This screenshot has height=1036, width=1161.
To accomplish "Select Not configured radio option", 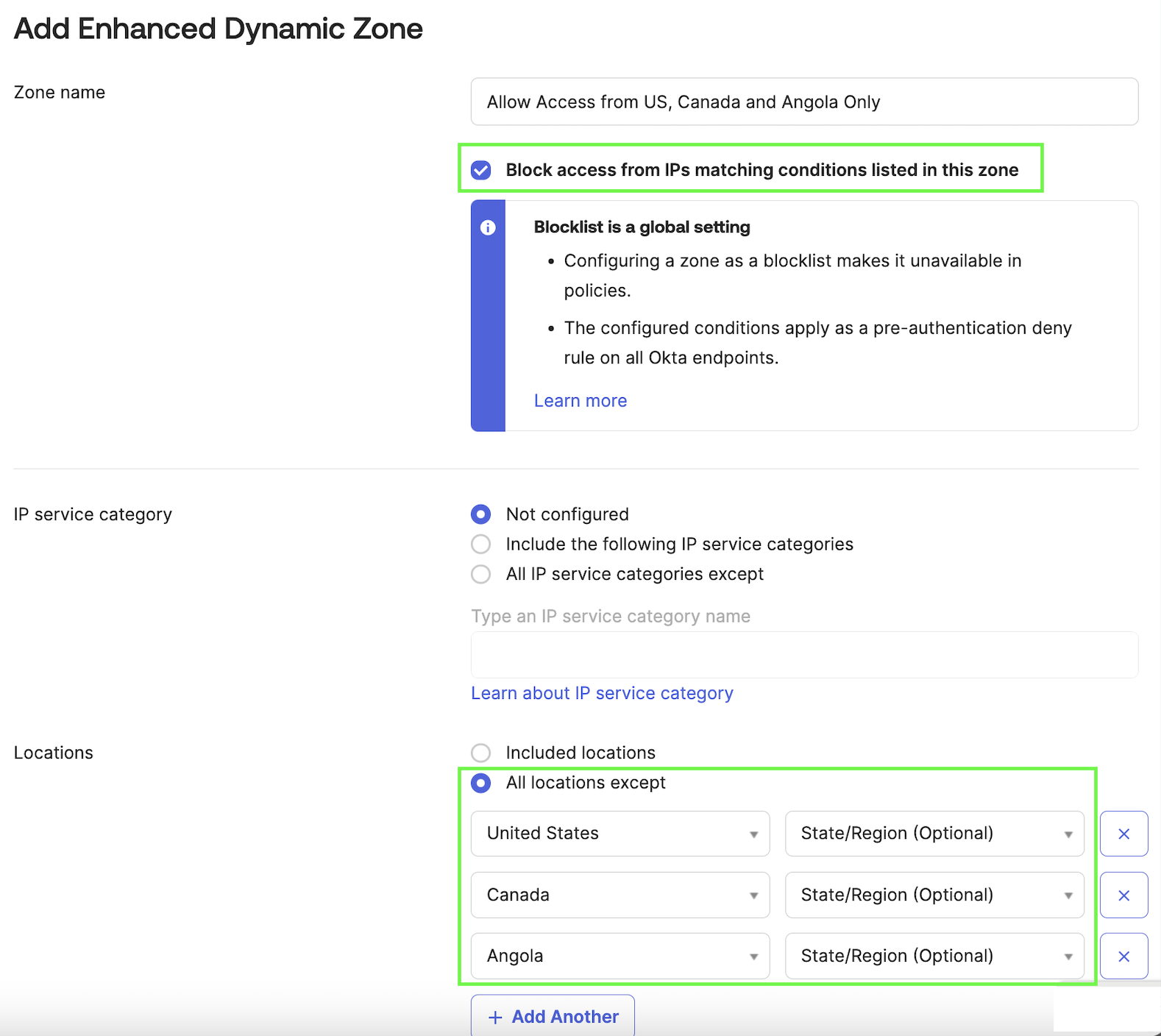I will click(481, 514).
